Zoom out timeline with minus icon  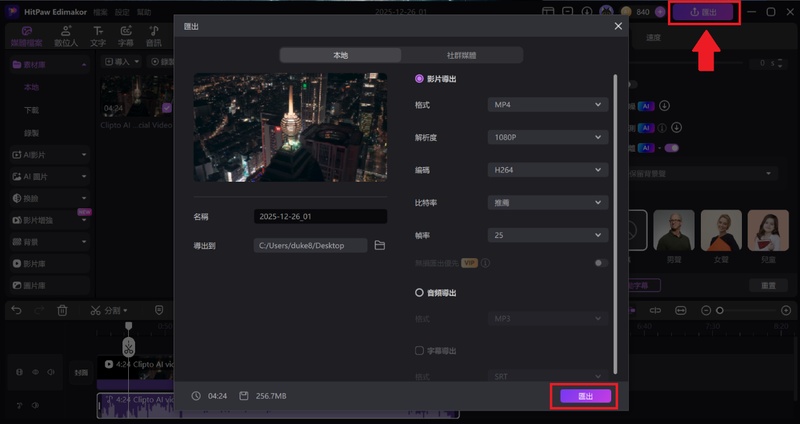[706, 310]
